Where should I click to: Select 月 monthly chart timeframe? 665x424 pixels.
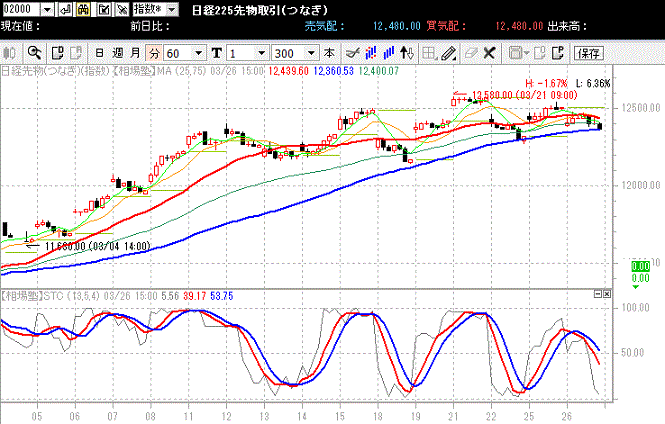pos(135,53)
